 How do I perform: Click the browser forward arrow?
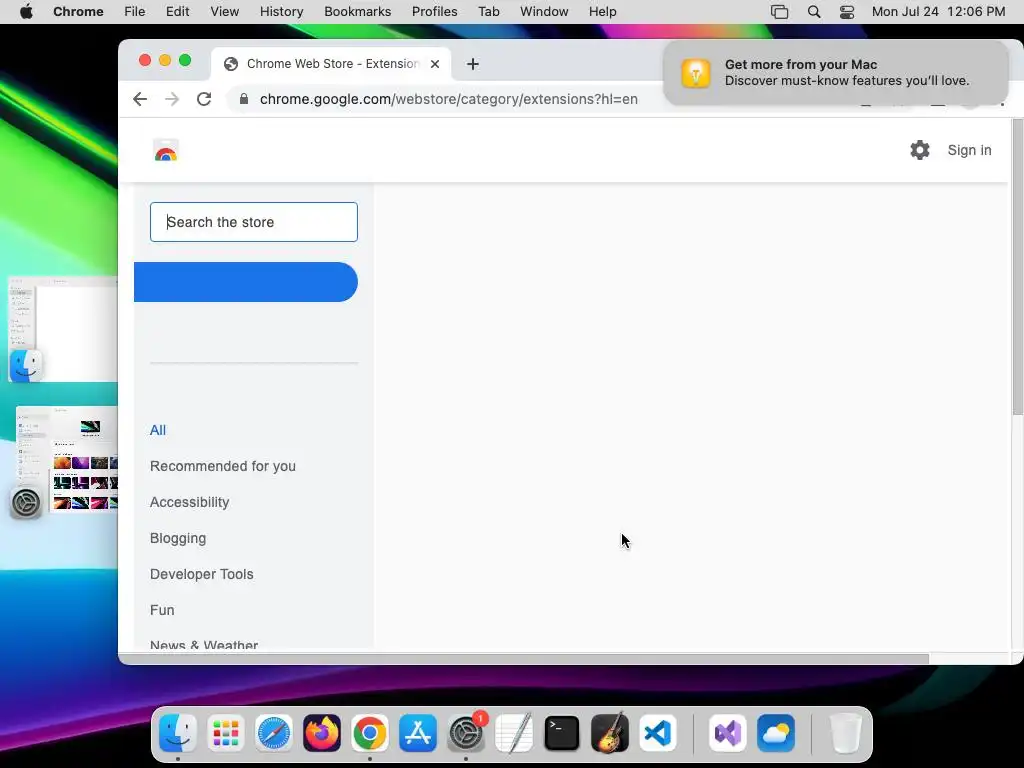coord(172,99)
